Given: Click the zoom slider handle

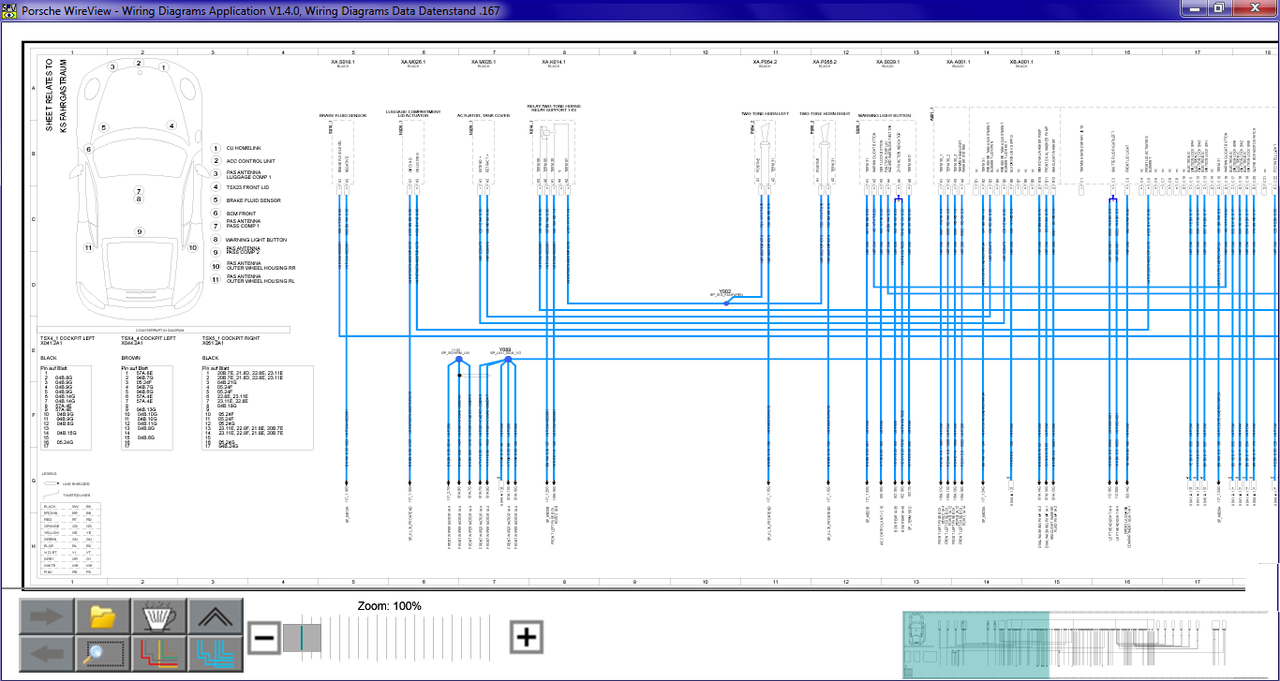Looking at the screenshot, I should 302,638.
